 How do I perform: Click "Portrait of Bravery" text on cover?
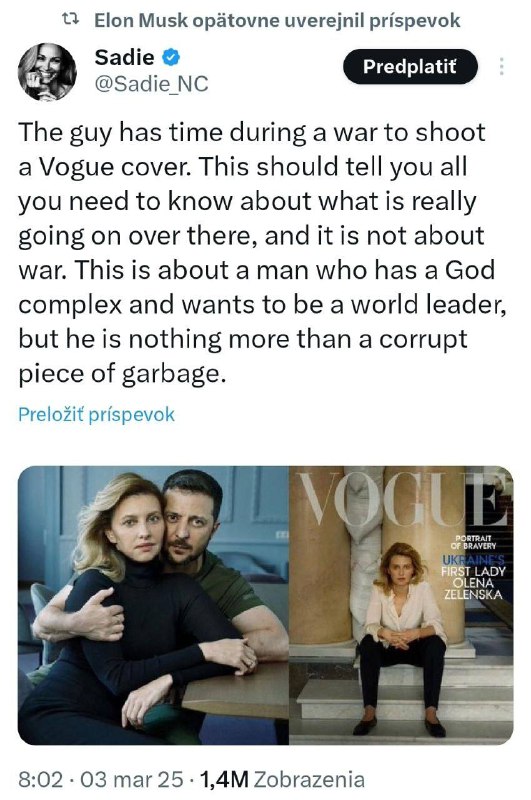tap(474, 542)
